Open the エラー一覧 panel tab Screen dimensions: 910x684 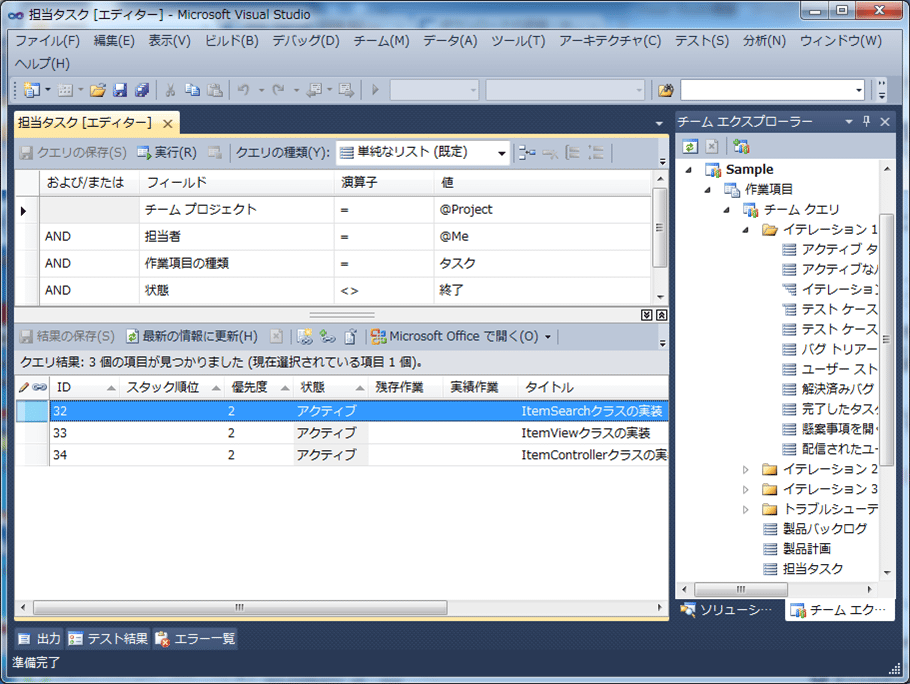pos(195,639)
